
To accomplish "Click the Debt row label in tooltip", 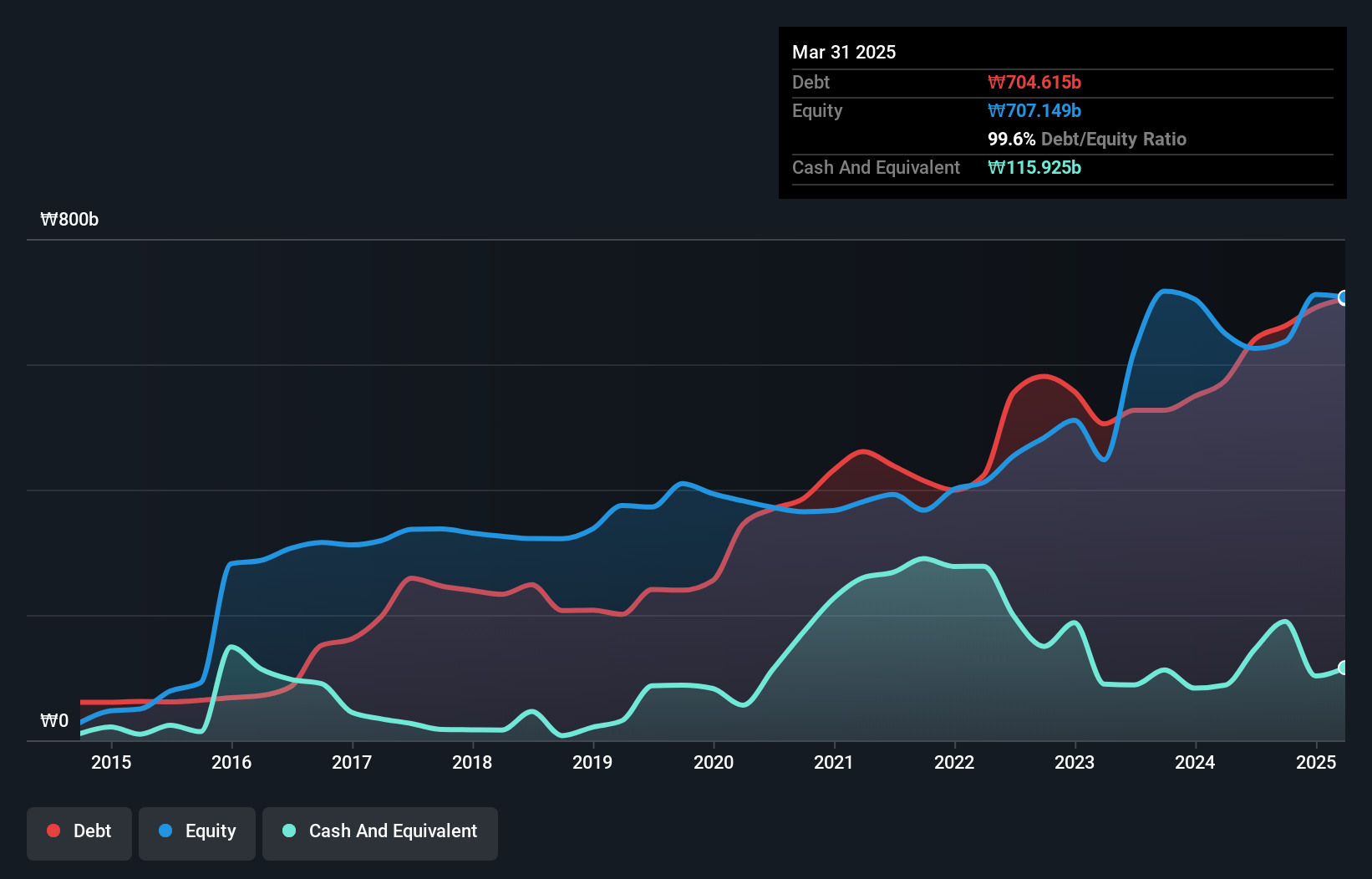I will pos(810,82).
